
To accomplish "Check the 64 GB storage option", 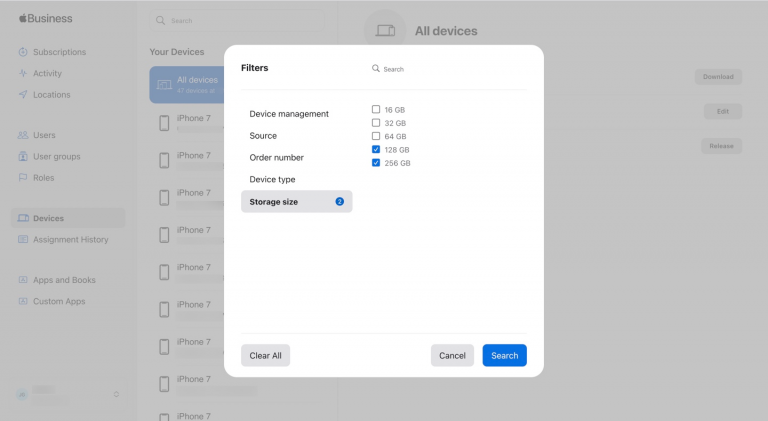I will tap(376, 136).
